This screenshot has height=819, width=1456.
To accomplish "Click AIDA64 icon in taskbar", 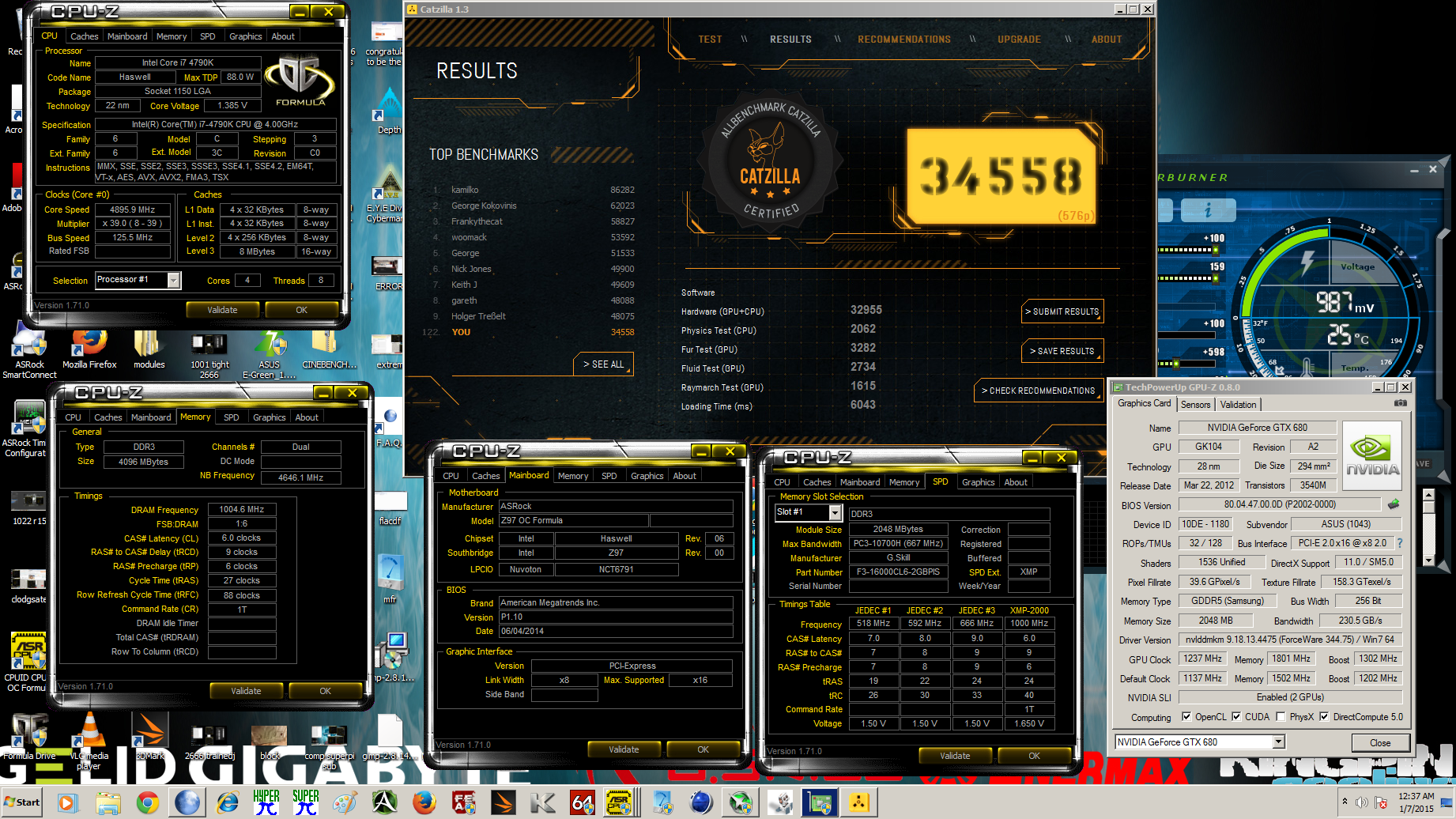I will point(583,803).
